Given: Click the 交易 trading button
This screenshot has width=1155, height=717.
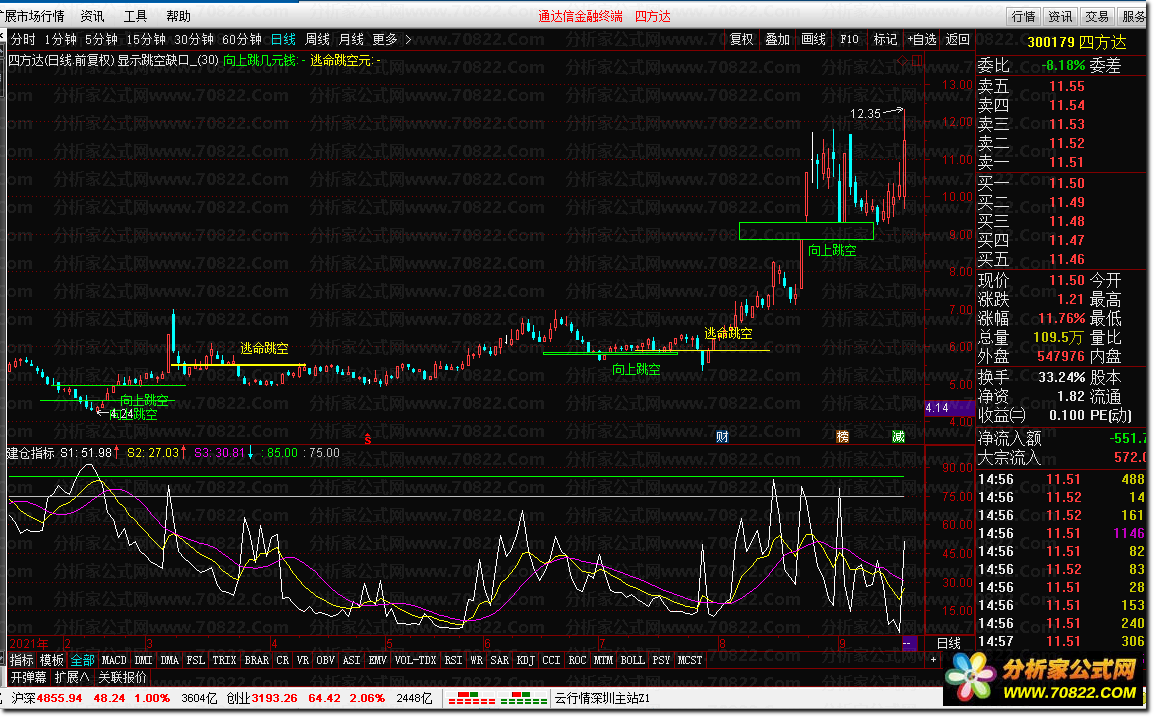Looking at the screenshot, I should click(1097, 16).
